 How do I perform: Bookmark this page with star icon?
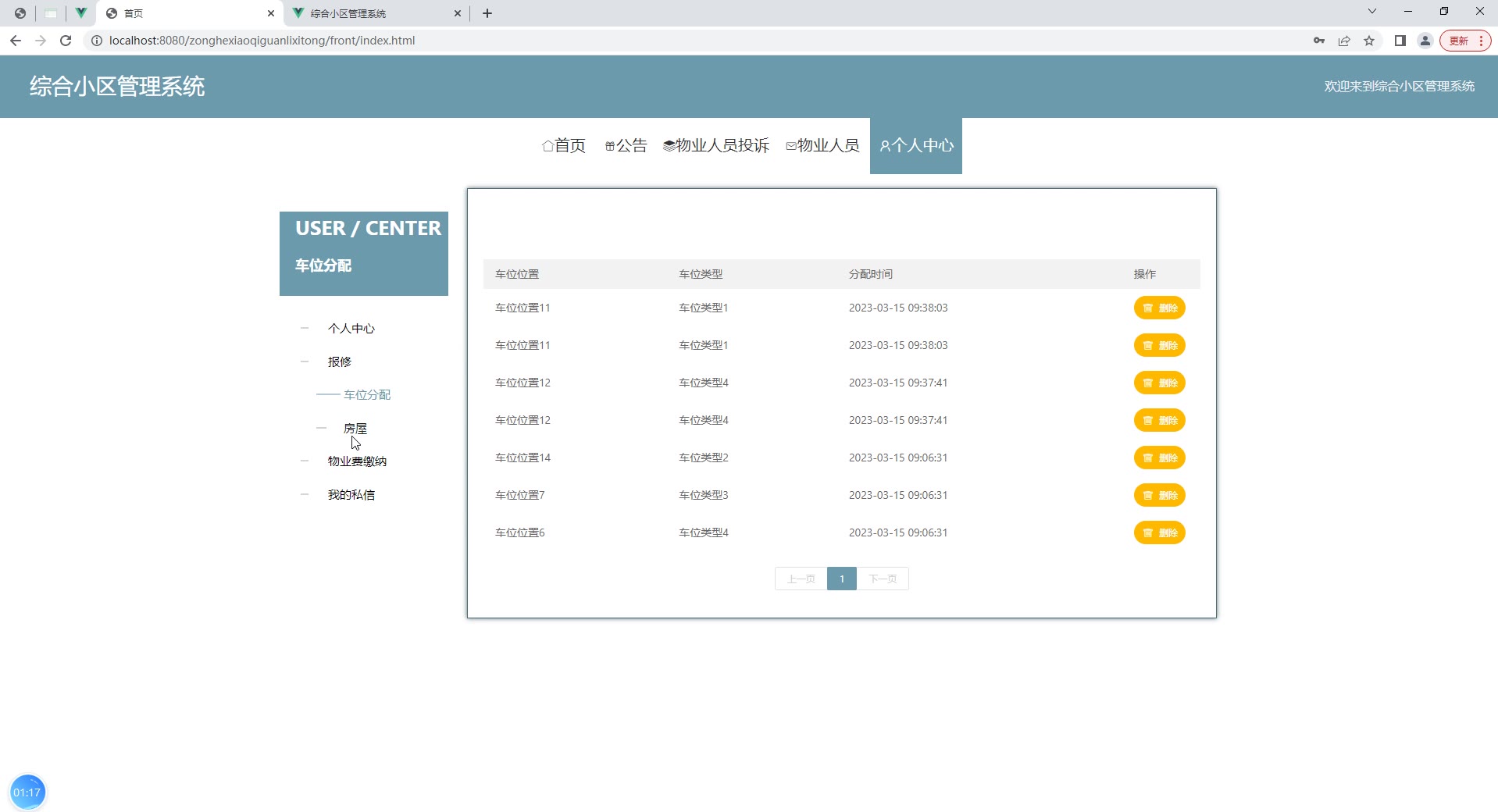[1369, 41]
